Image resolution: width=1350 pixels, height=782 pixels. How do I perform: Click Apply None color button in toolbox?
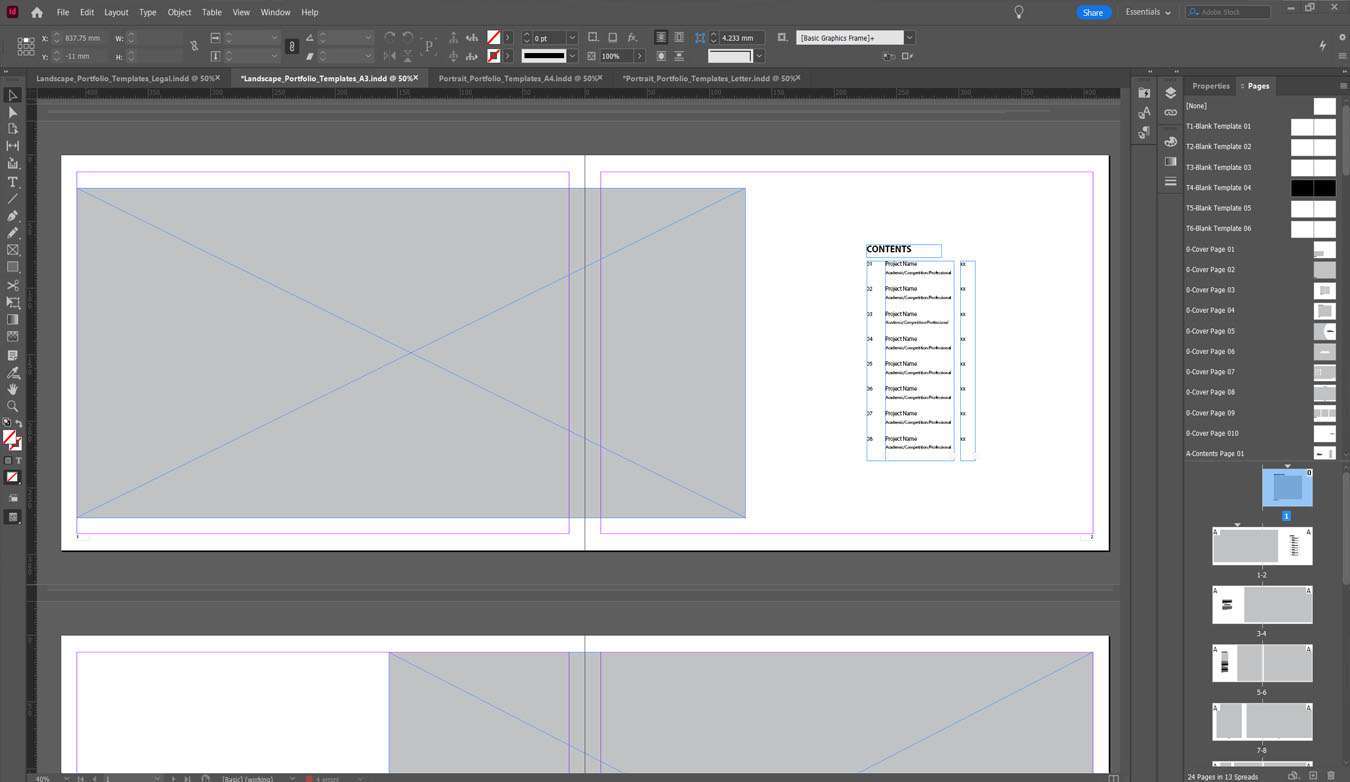tap(12, 477)
